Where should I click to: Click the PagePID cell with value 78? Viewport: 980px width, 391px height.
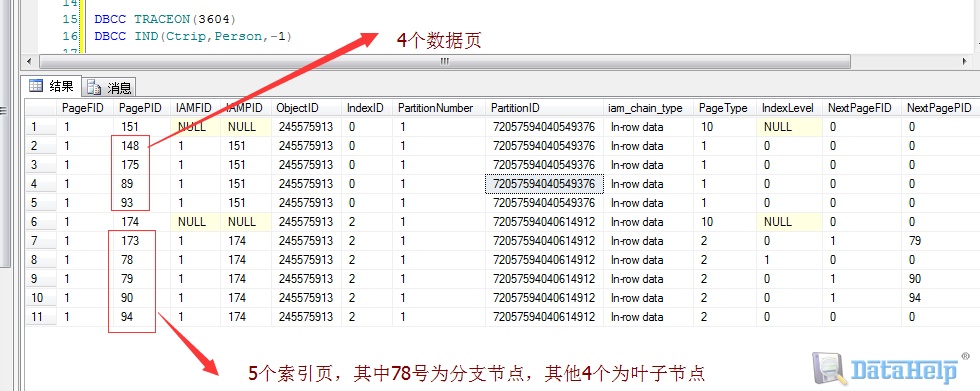[x=142, y=260]
